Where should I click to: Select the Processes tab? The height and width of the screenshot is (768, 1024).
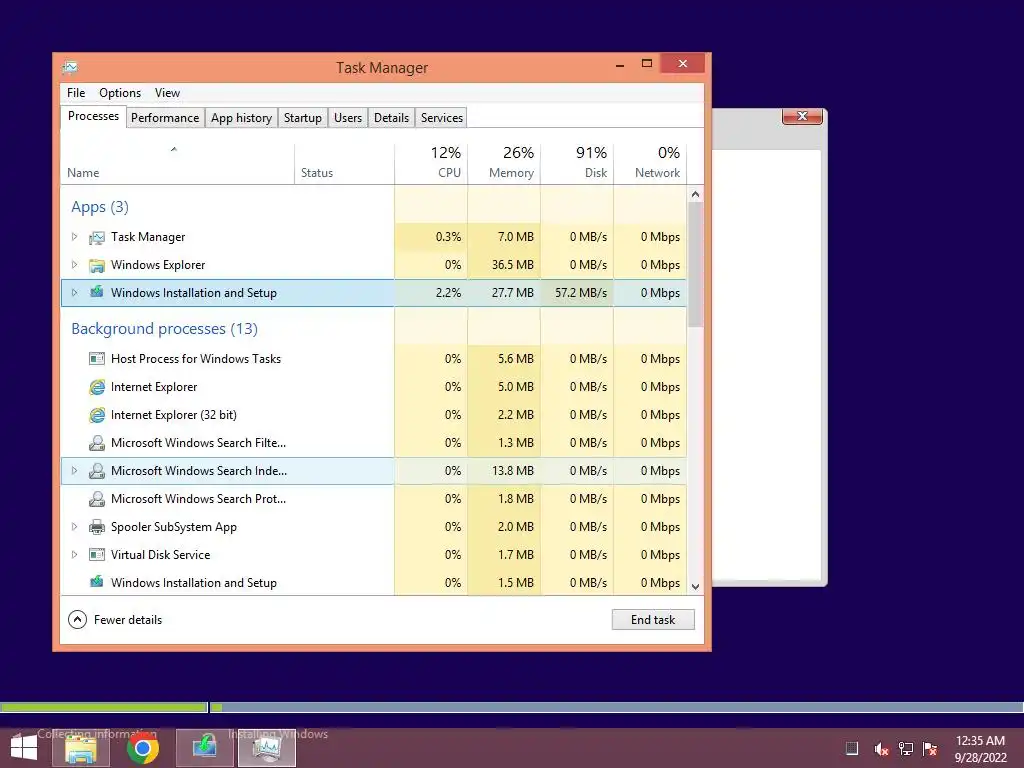(x=93, y=116)
